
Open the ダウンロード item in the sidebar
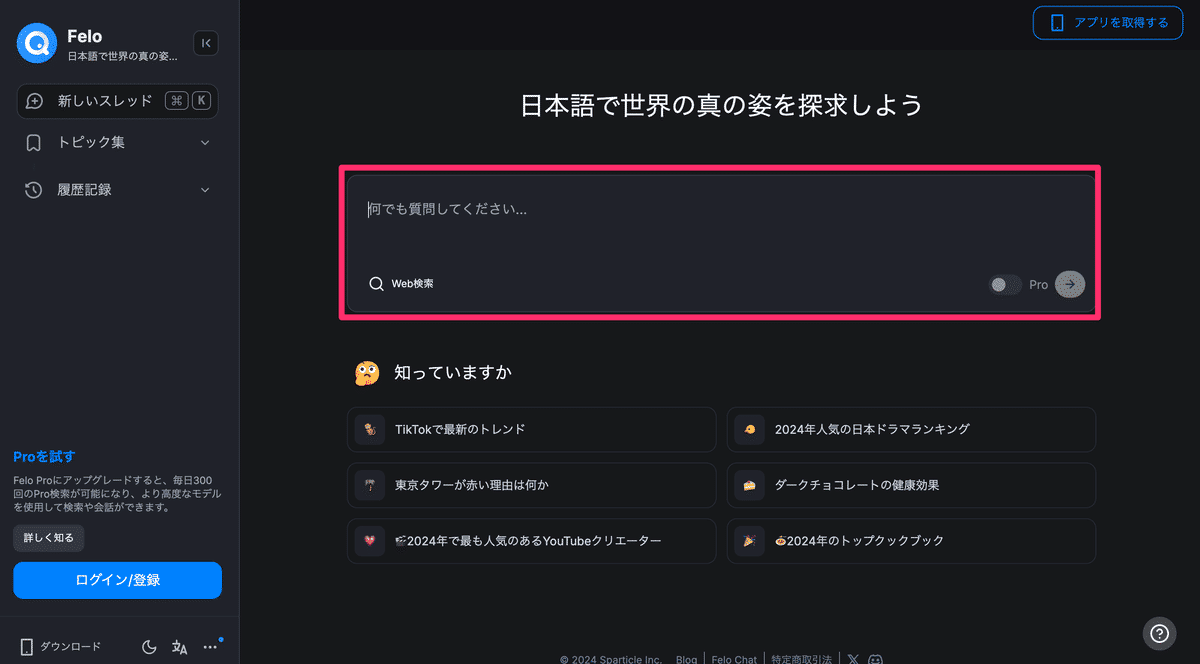[x=61, y=647]
